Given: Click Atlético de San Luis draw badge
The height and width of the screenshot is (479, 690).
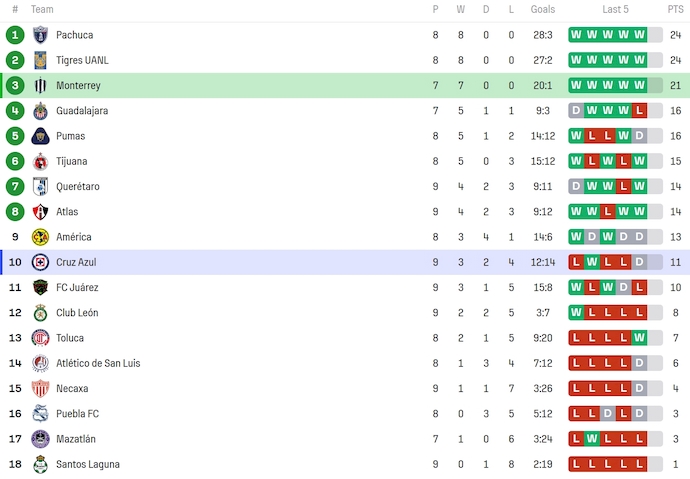Looking at the screenshot, I should point(640,363).
